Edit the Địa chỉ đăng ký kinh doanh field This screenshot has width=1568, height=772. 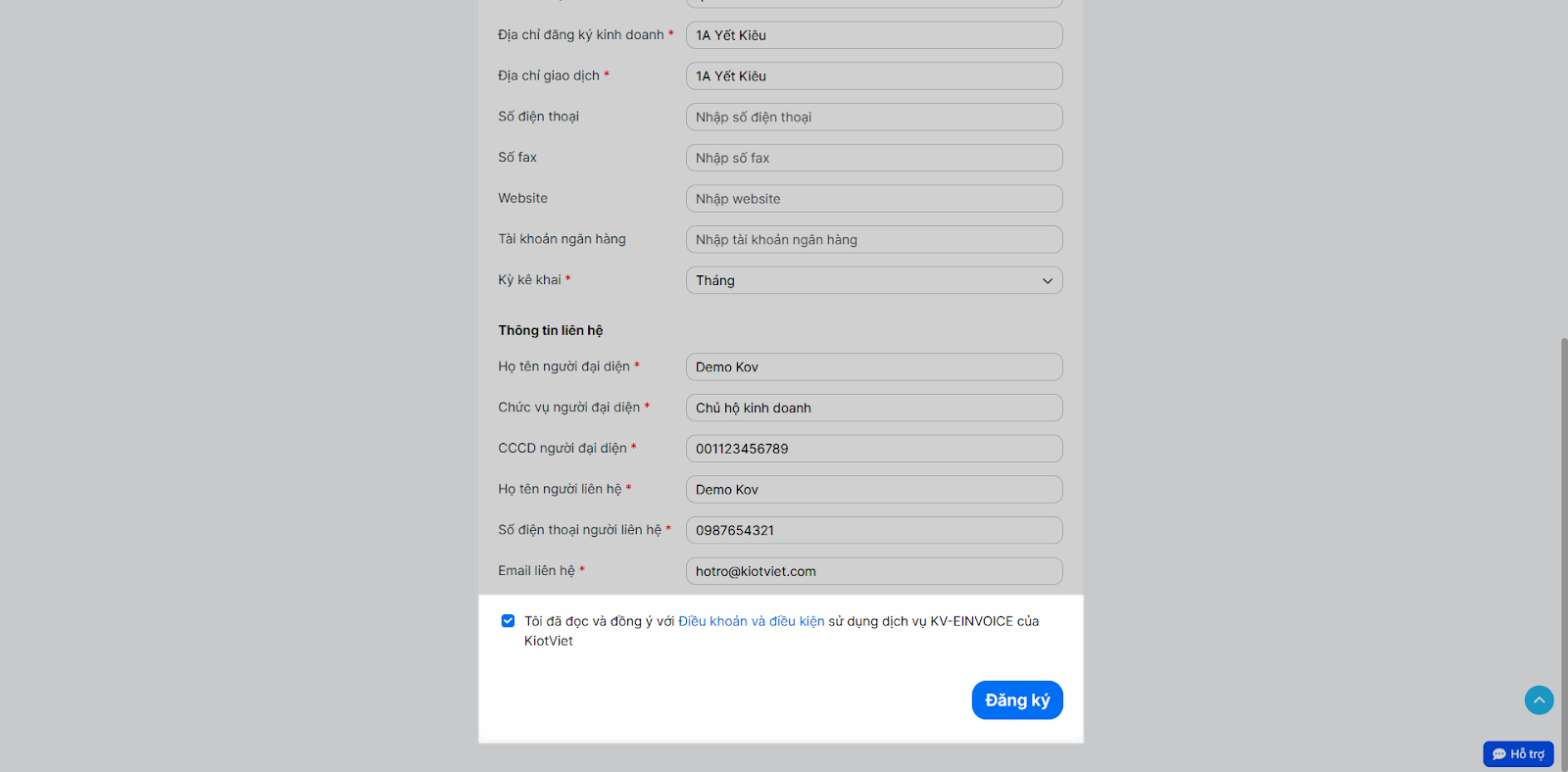click(x=873, y=35)
